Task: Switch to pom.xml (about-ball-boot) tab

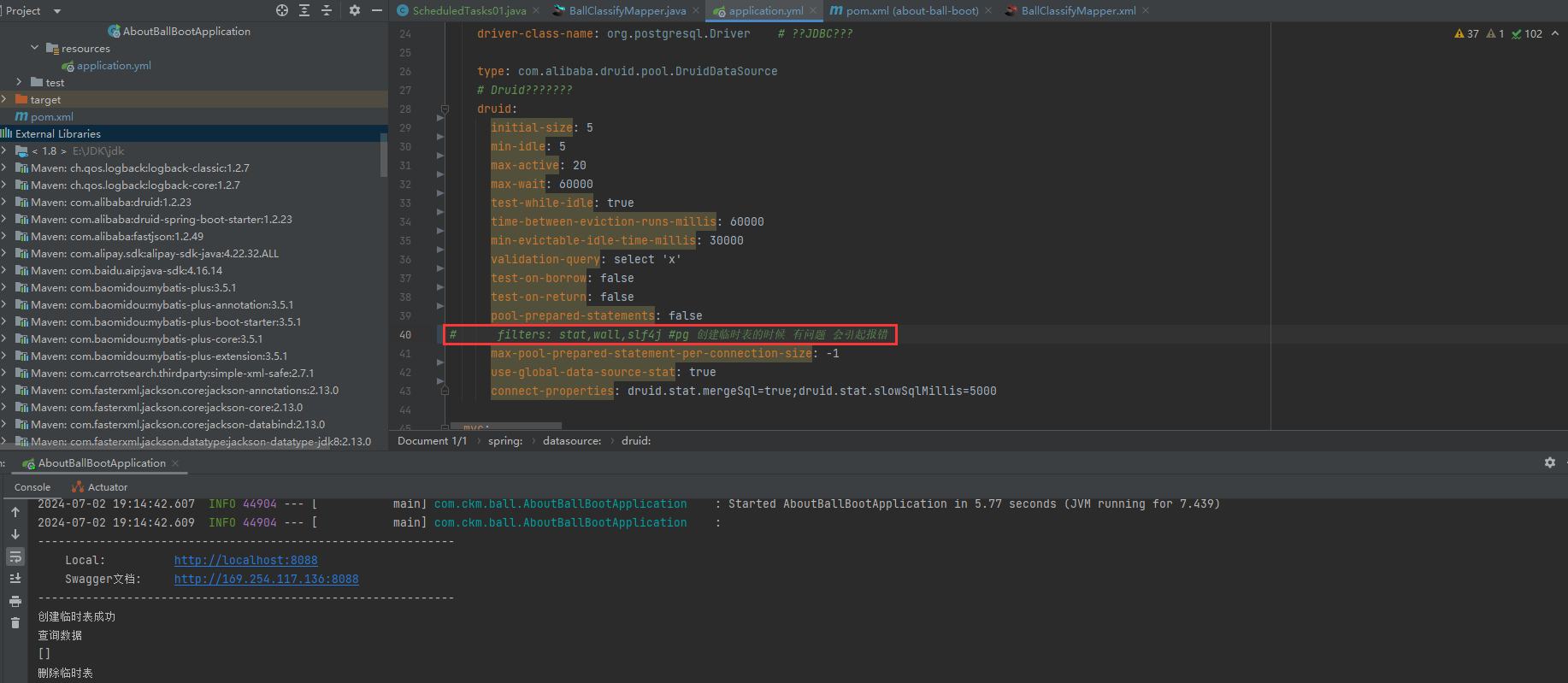Action: (x=912, y=11)
